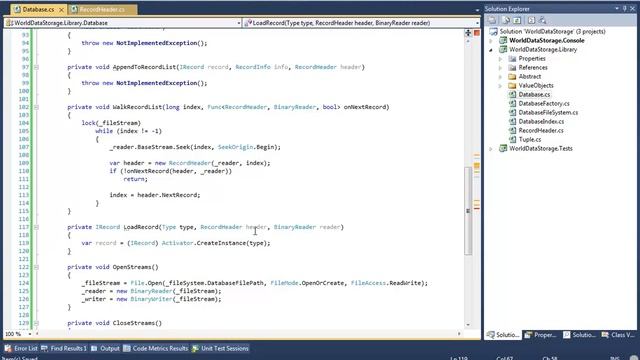This screenshot has width=640, height=360.
Task: Open the Error List panel tab
Action: pyautogui.click(x=21, y=349)
